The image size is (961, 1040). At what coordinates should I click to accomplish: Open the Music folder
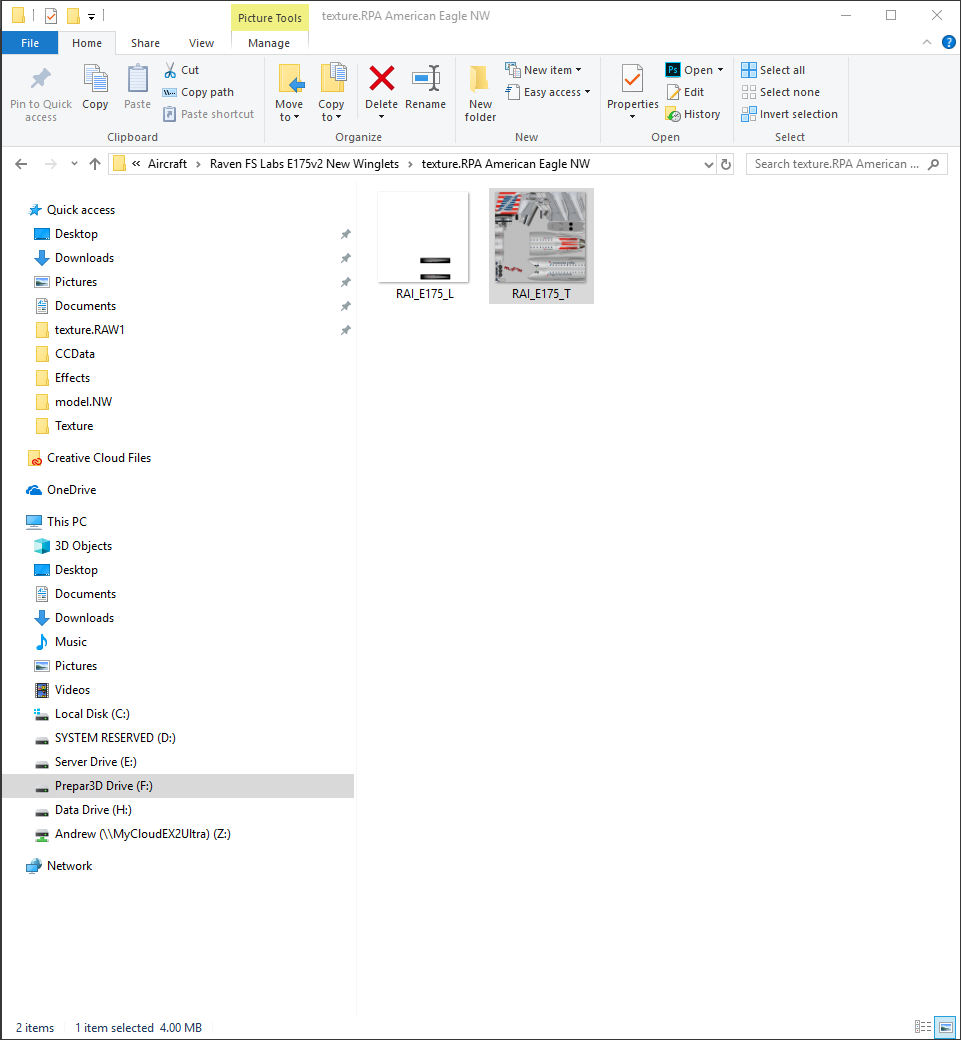coord(70,641)
